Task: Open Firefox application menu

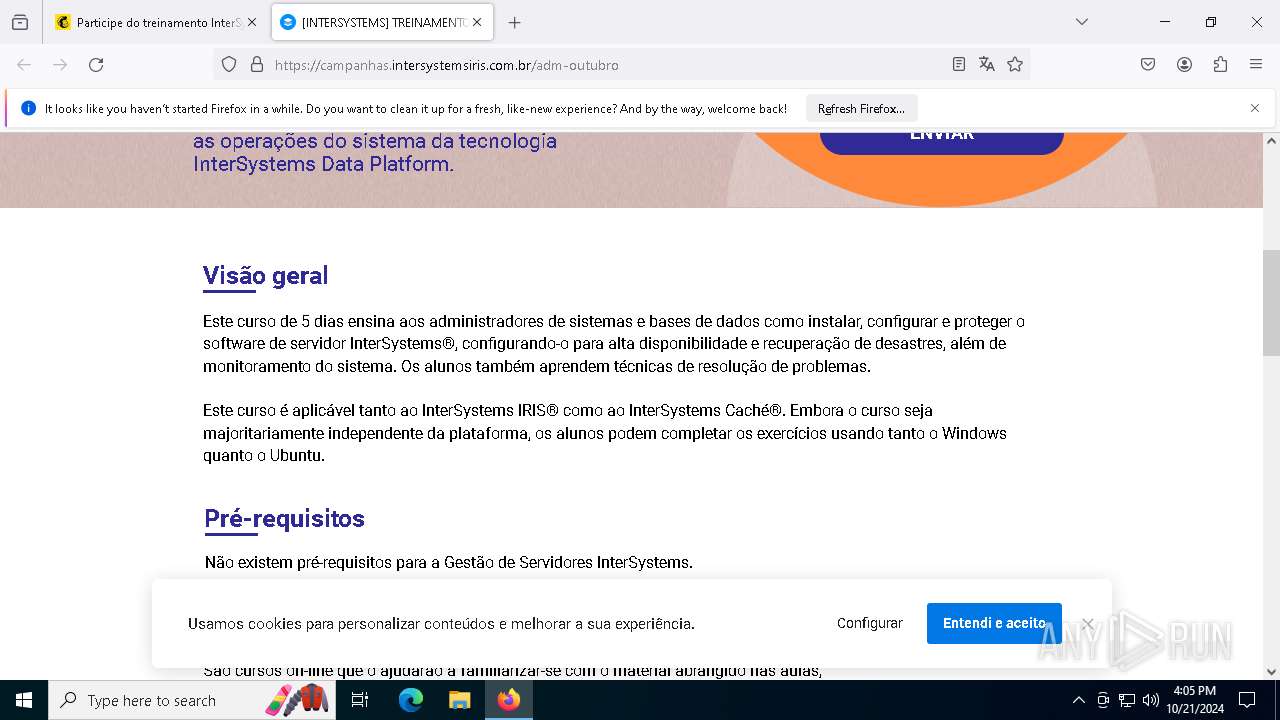Action: point(1256,65)
